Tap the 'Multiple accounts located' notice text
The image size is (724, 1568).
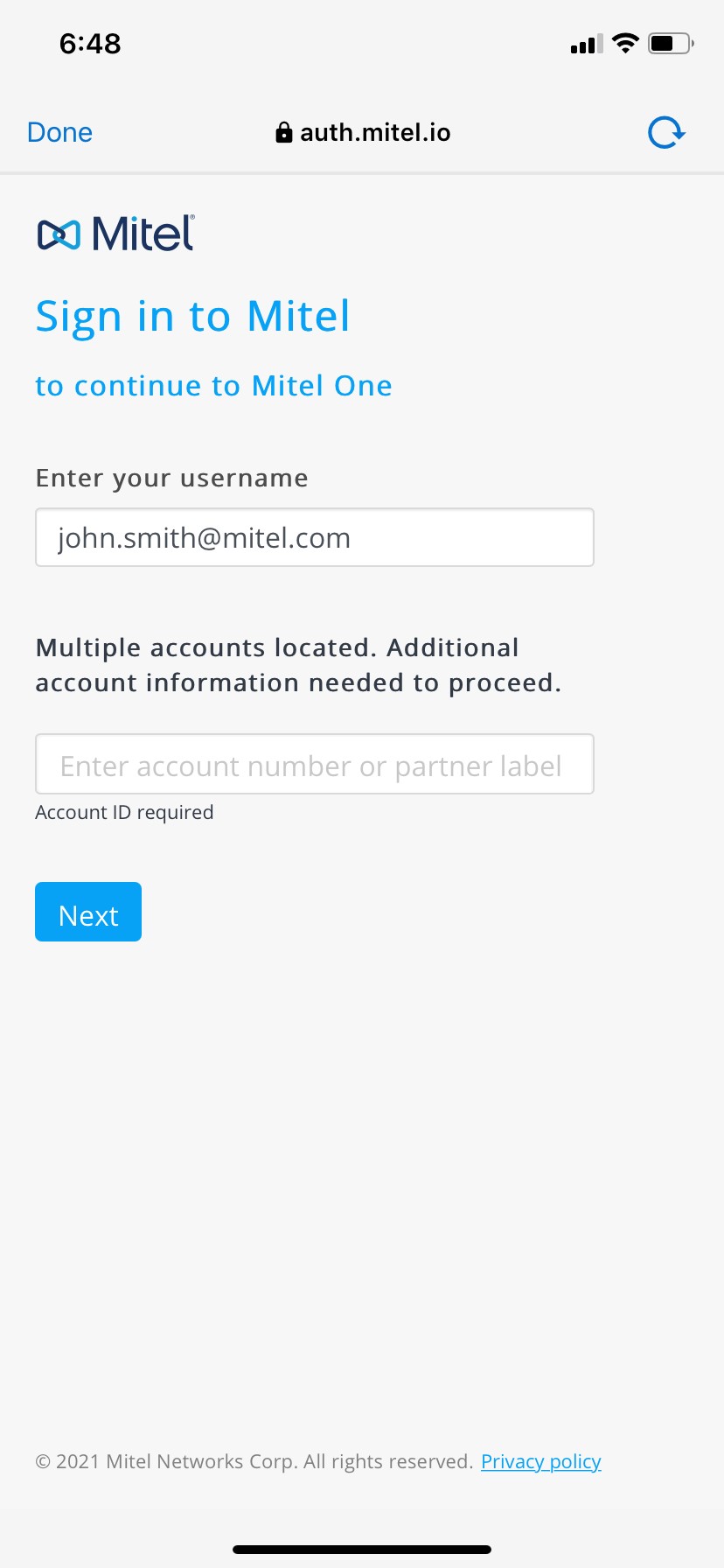(x=298, y=665)
